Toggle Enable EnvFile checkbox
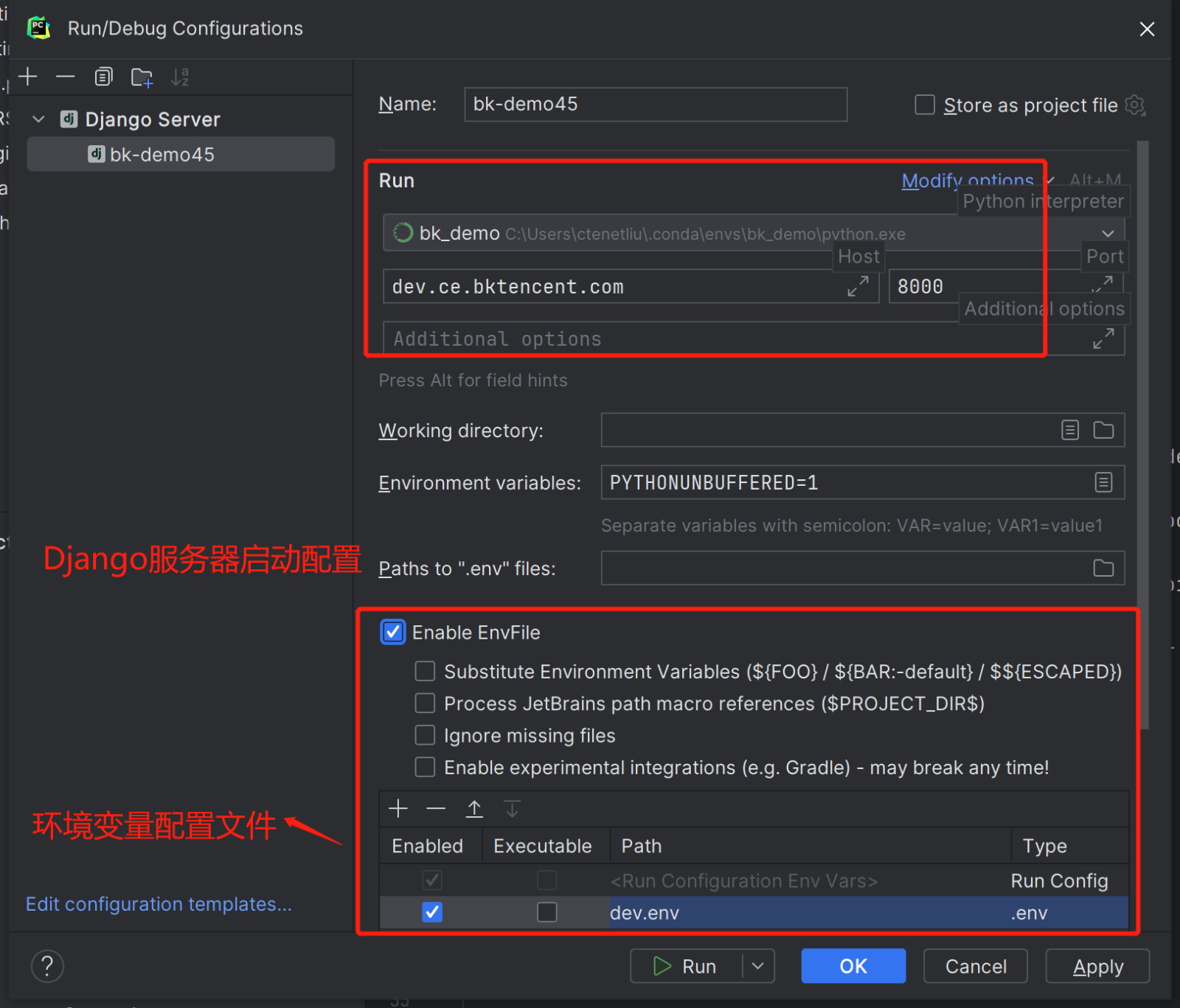This screenshot has width=1180, height=1008. [x=393, y=633]
